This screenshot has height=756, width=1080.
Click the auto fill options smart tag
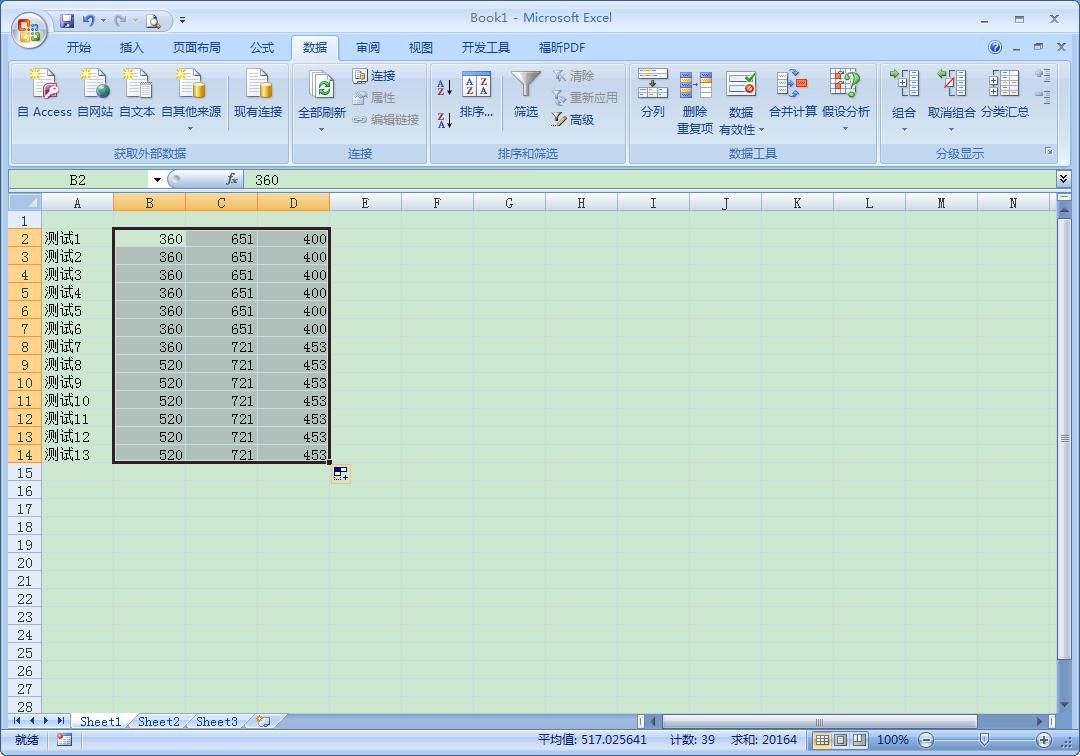[340, 474]
